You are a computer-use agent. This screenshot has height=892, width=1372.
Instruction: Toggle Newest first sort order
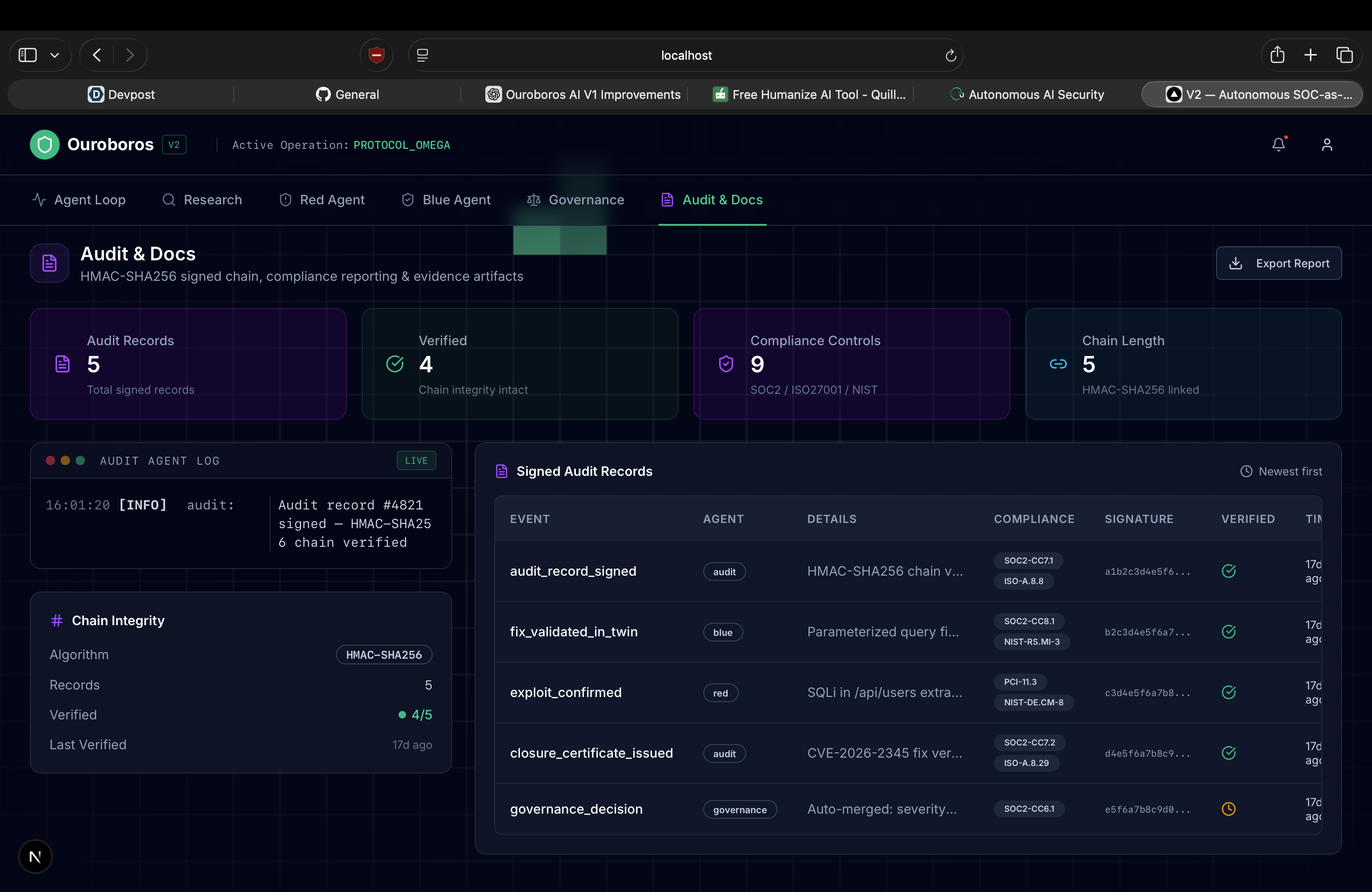click(1281, 471)
